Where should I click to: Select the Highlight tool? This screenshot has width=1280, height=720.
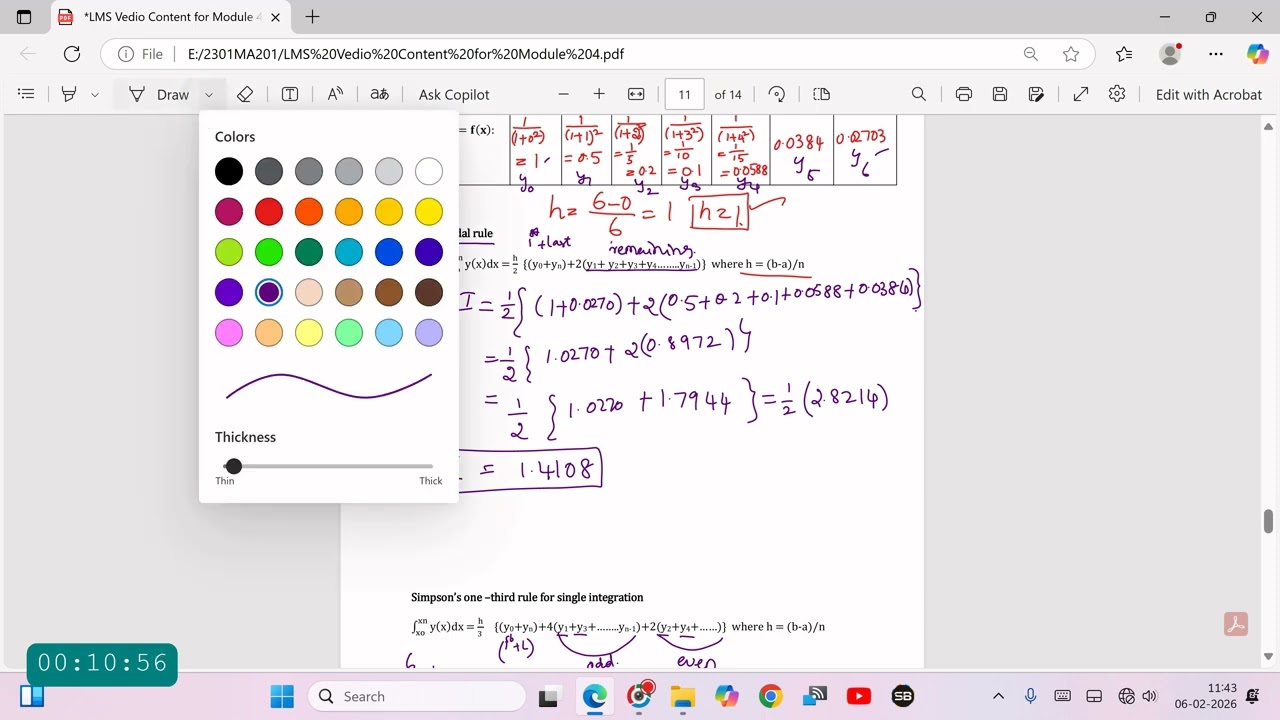tap(69, 94)
